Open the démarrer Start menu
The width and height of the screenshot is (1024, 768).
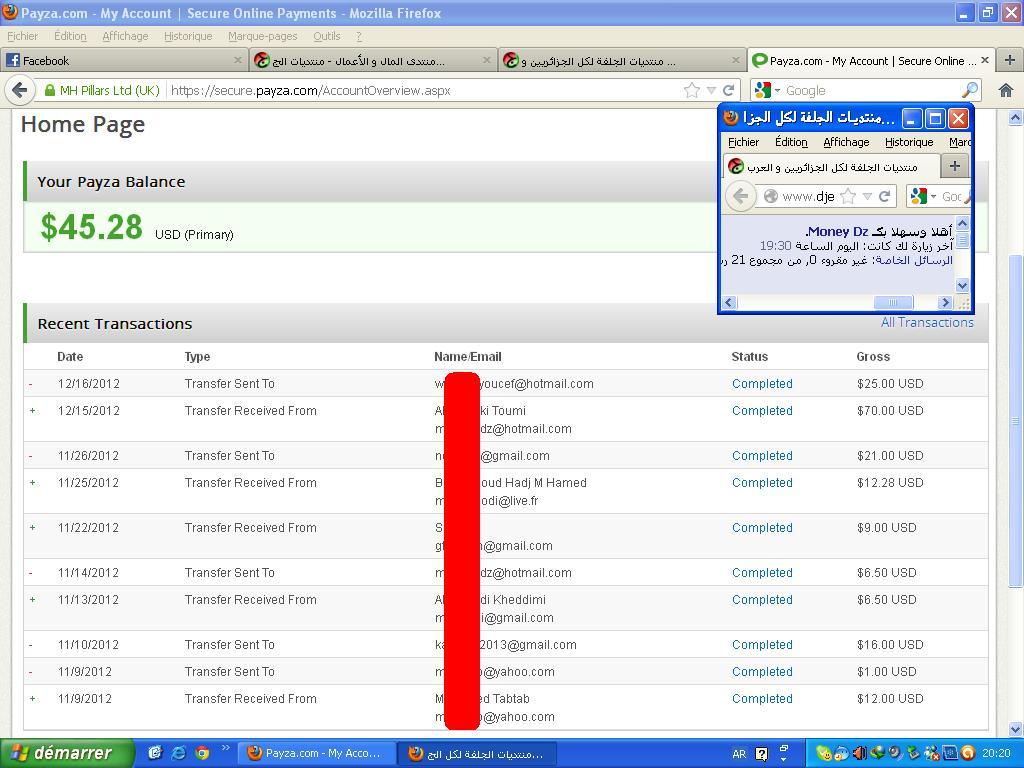coord(67,753)
